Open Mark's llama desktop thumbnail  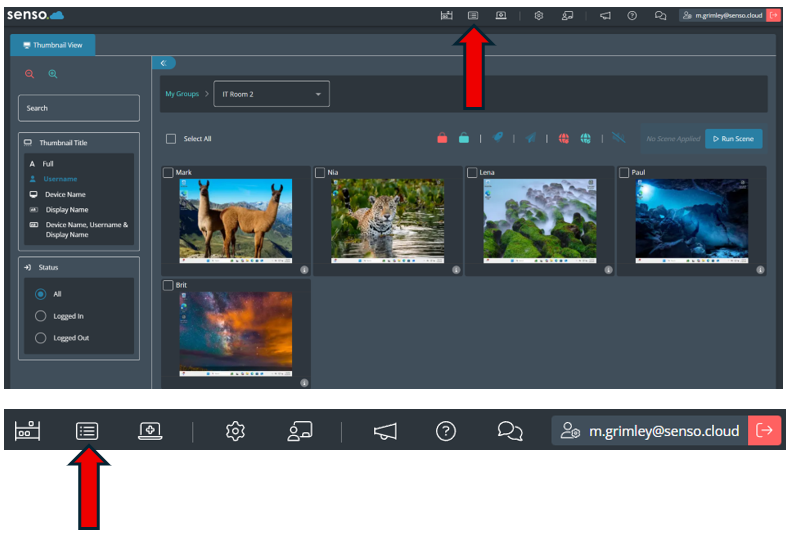click(x=236, y=221)
